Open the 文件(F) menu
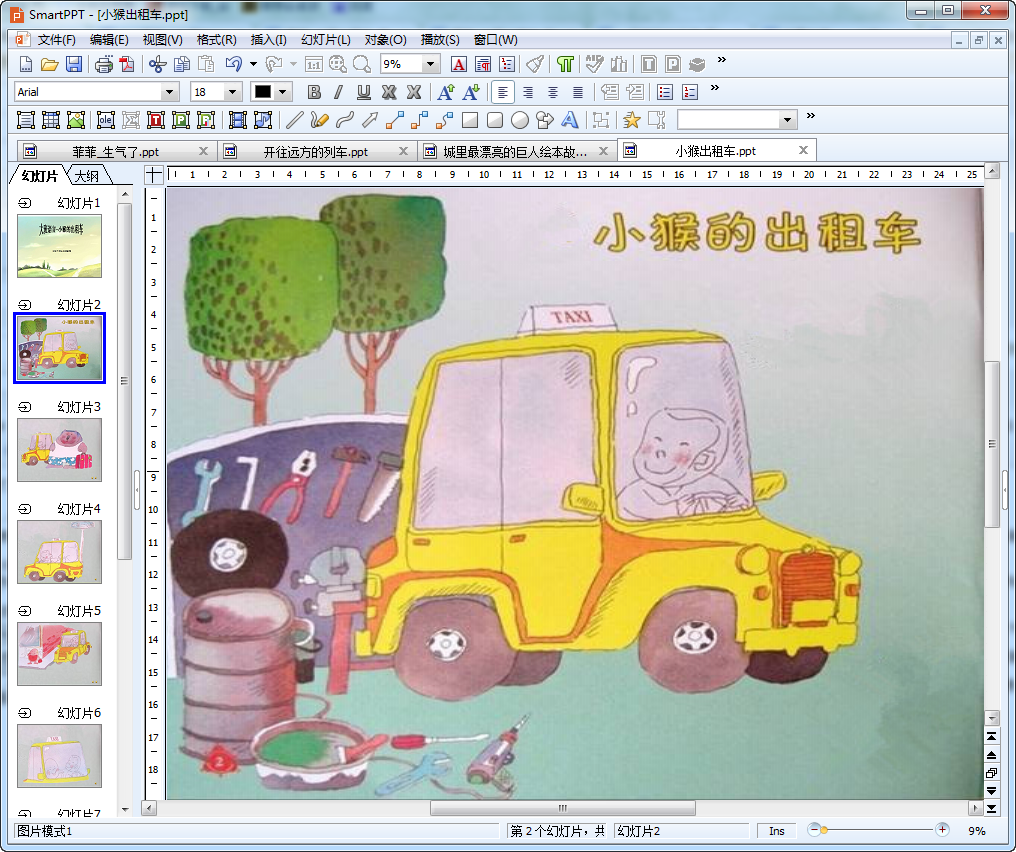 tap(56, 40)
